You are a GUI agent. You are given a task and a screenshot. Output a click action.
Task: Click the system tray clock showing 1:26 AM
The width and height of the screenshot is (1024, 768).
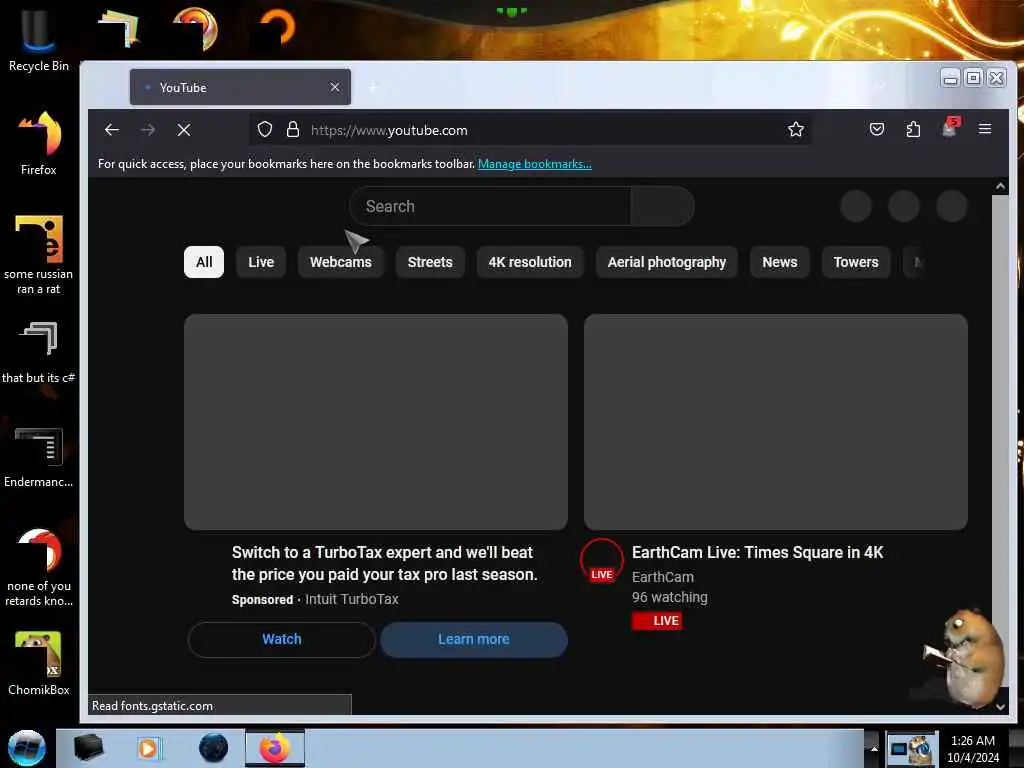pyautogui.click(x=973, y=749)
